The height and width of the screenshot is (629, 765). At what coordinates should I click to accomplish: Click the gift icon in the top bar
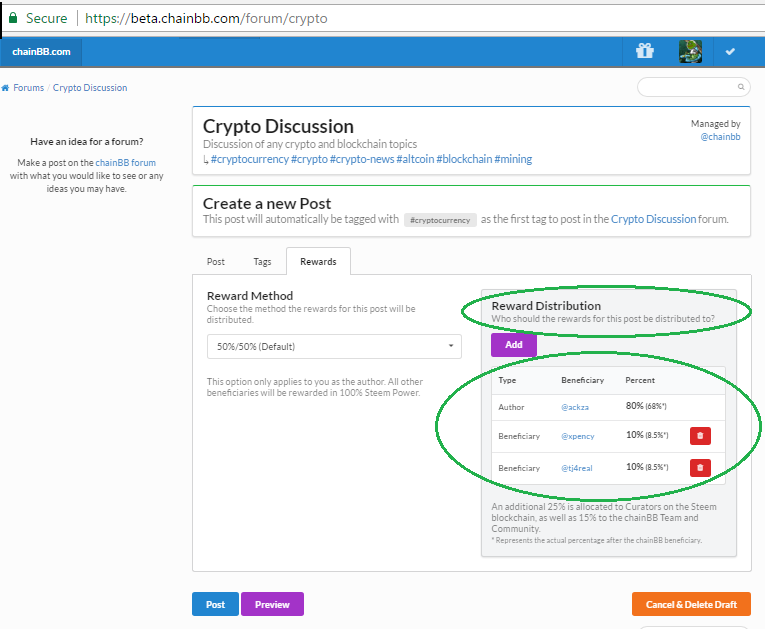pyautogui.click(x=644, y=51)
